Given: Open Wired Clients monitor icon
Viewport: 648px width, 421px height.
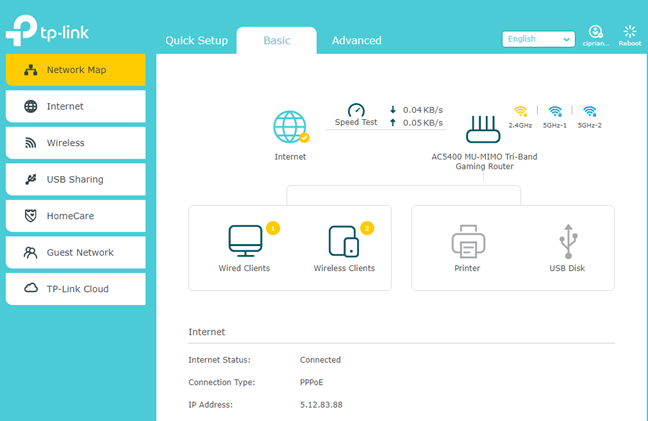Looking at the screenshot, I should 245,241.
